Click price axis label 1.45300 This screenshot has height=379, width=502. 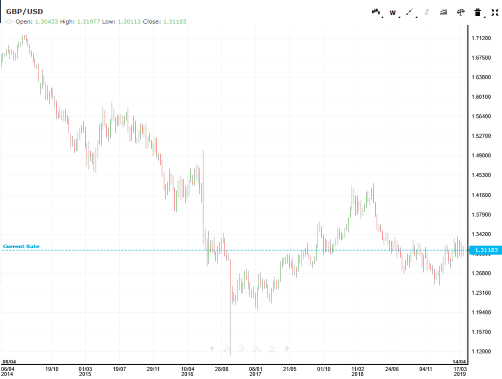[x=481, y=175]
